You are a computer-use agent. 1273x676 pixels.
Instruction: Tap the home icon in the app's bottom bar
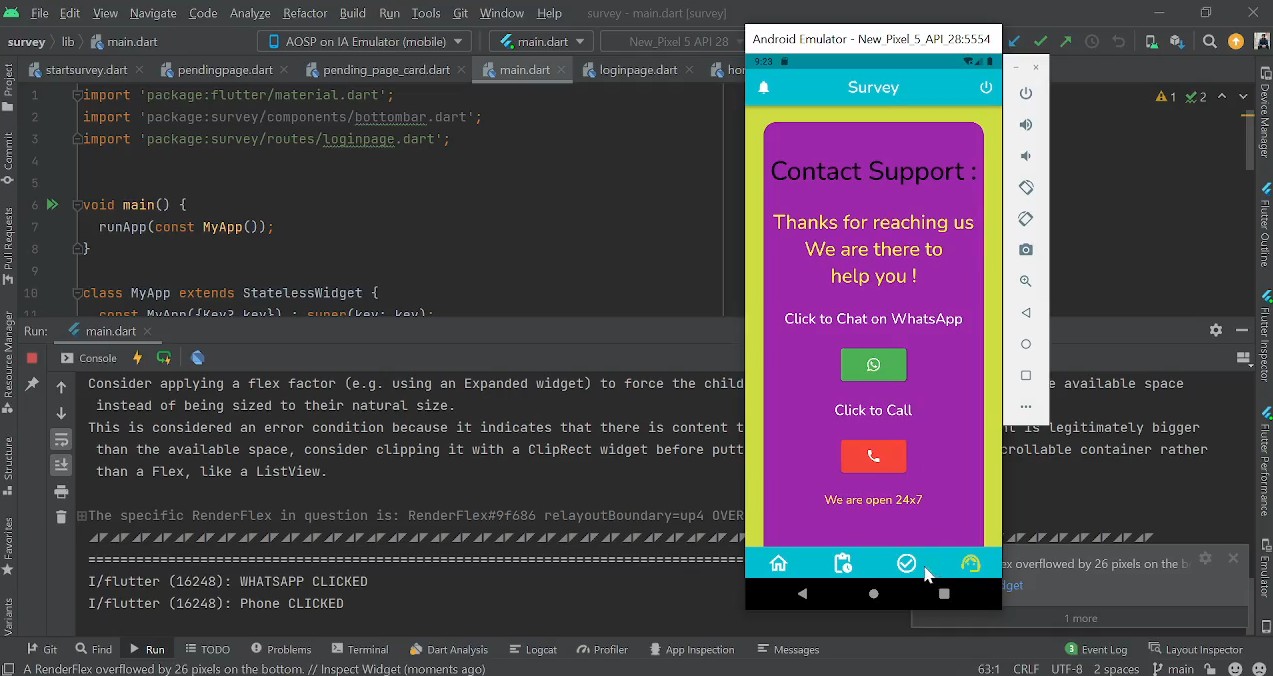778,563
